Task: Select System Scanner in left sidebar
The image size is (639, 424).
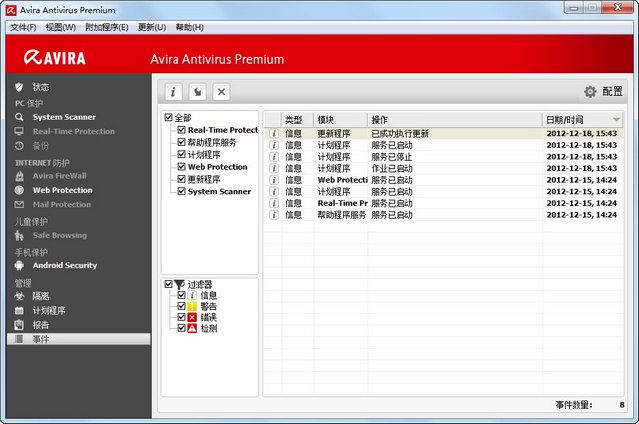Action: pyautogui.click(x=64, y=117)
